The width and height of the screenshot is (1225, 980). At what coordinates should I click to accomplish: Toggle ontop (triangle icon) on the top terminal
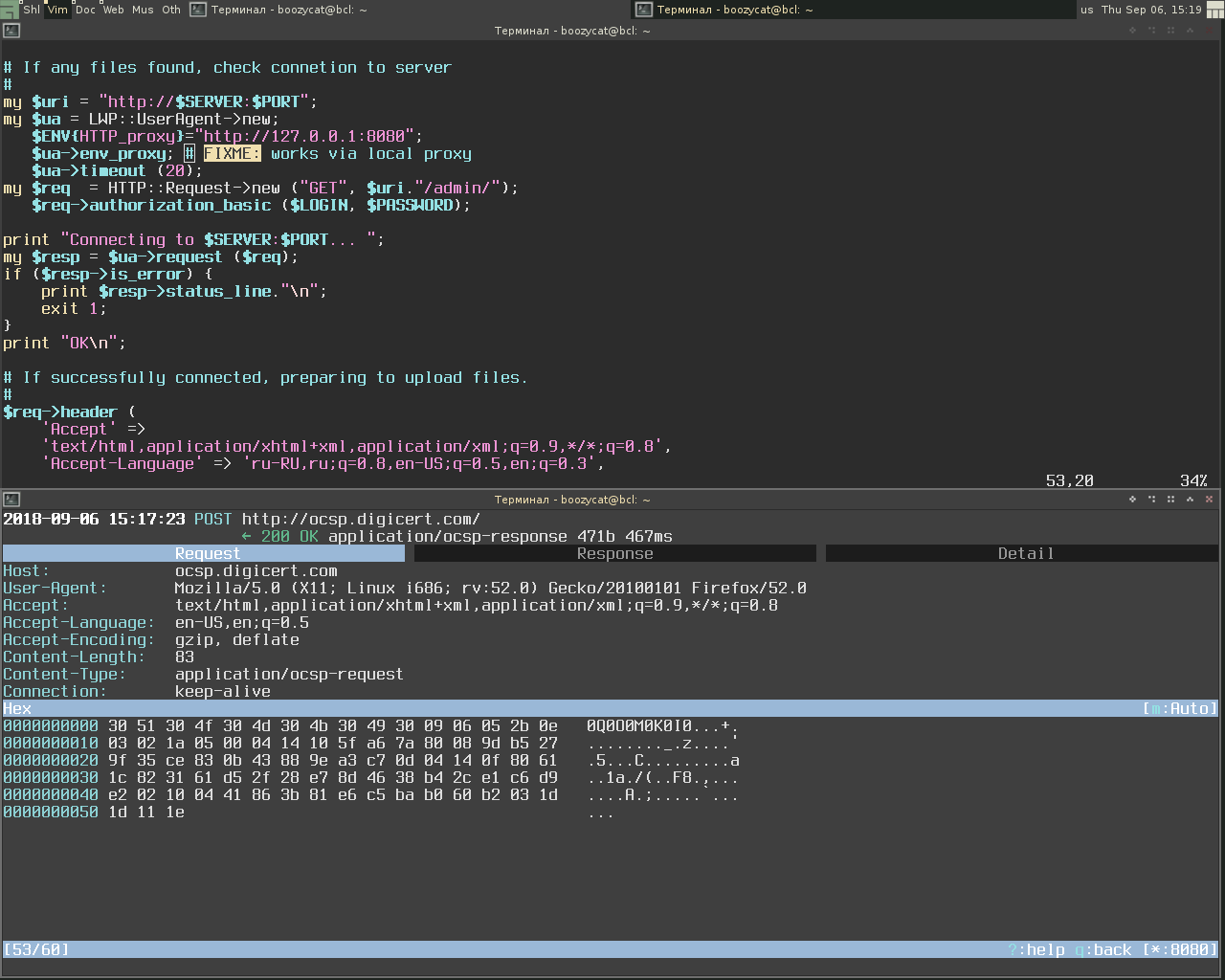click(x=1190, y=31)
